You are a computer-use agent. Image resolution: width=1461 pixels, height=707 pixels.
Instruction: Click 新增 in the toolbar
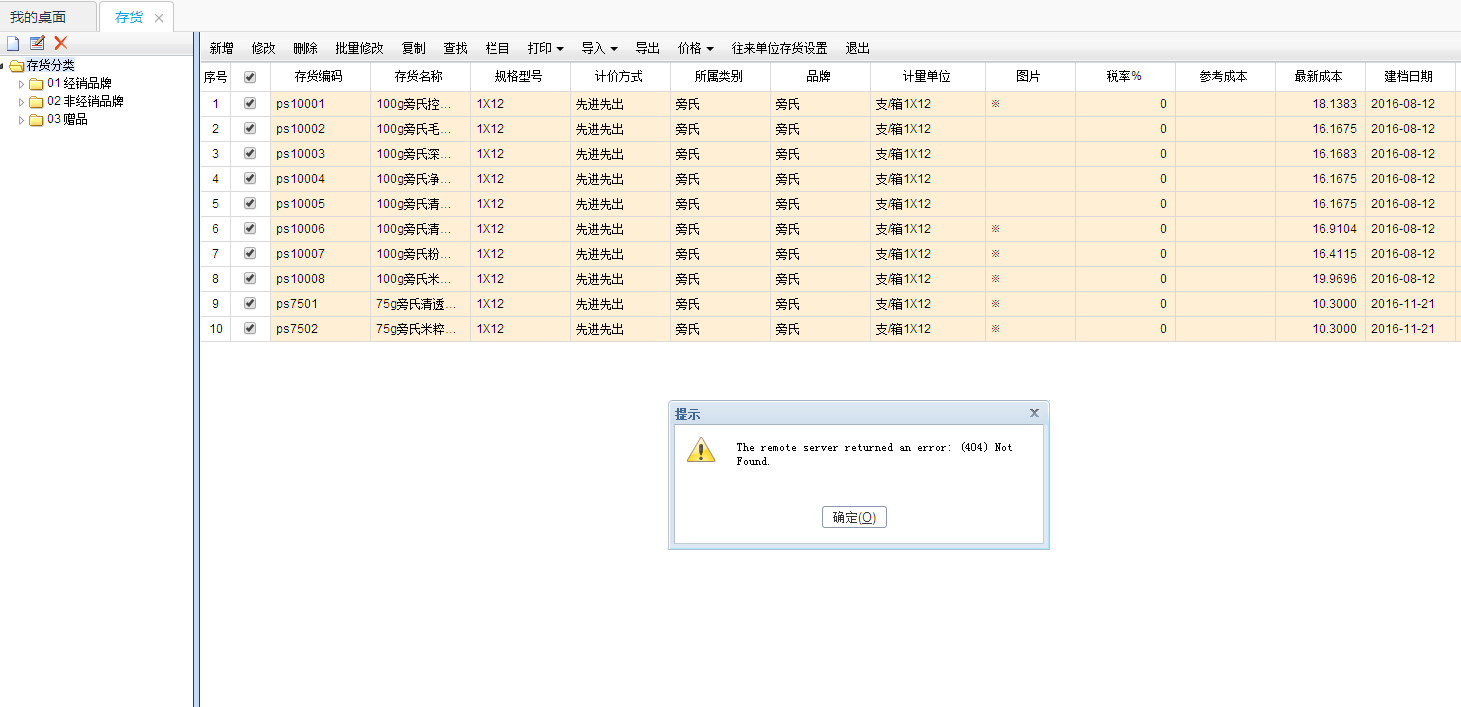(x=221, y=48)
